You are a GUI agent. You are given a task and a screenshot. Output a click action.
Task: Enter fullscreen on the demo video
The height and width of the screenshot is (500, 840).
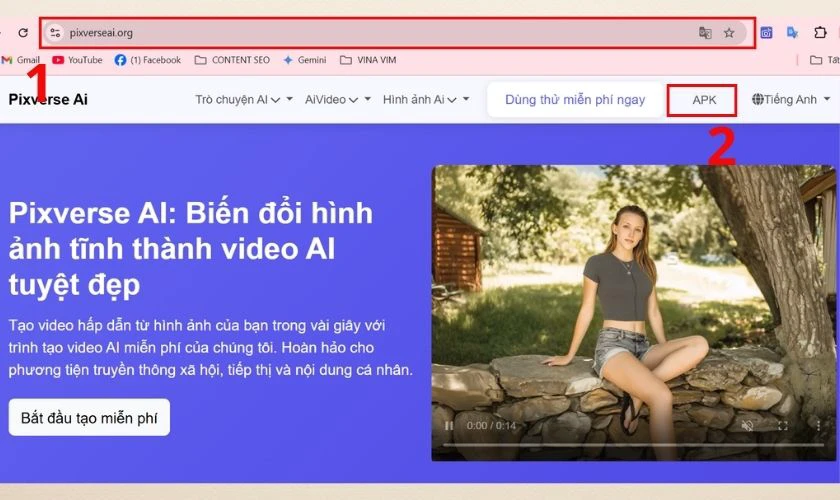point(783,426)
